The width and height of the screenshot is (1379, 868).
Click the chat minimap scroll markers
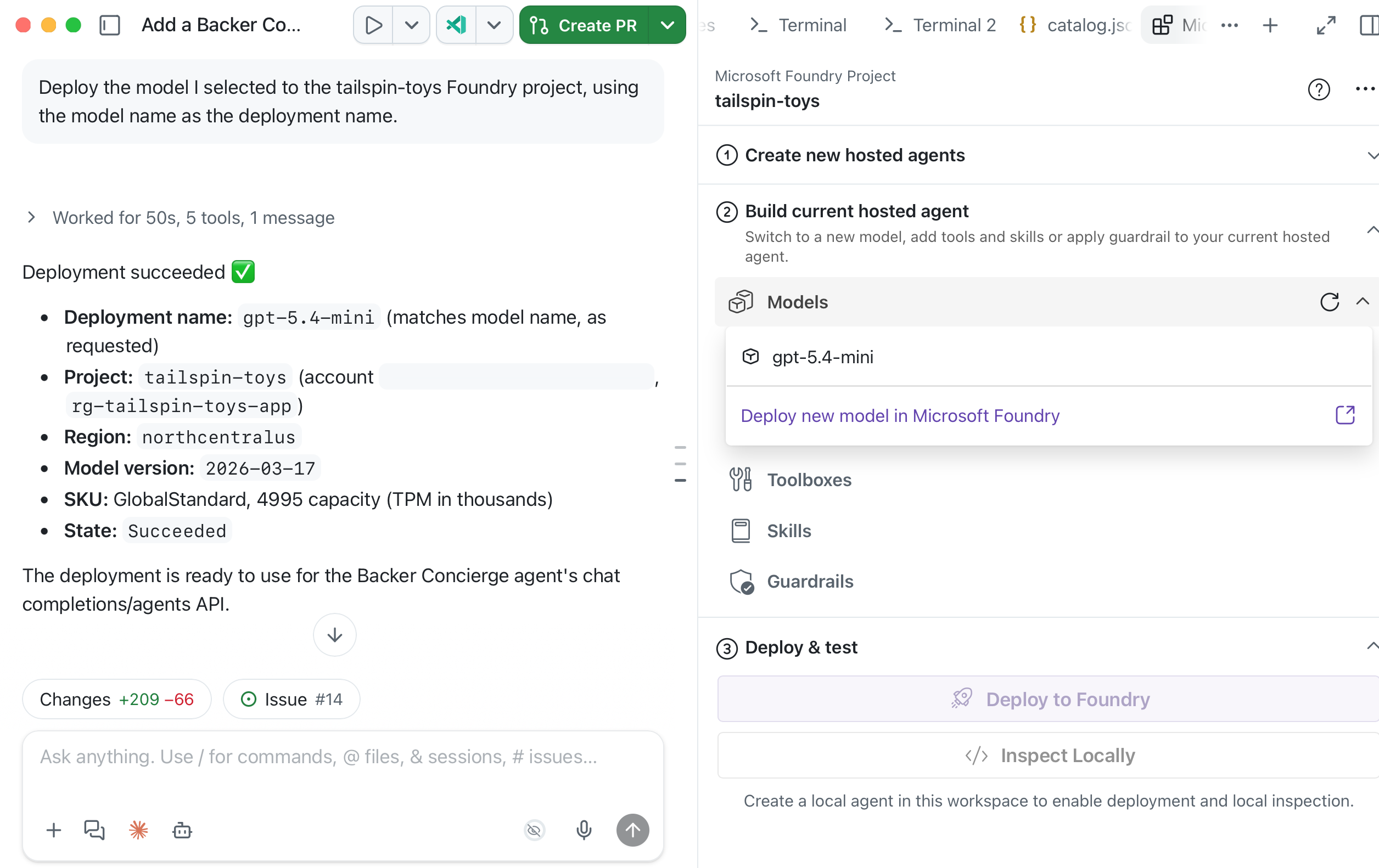680,464
